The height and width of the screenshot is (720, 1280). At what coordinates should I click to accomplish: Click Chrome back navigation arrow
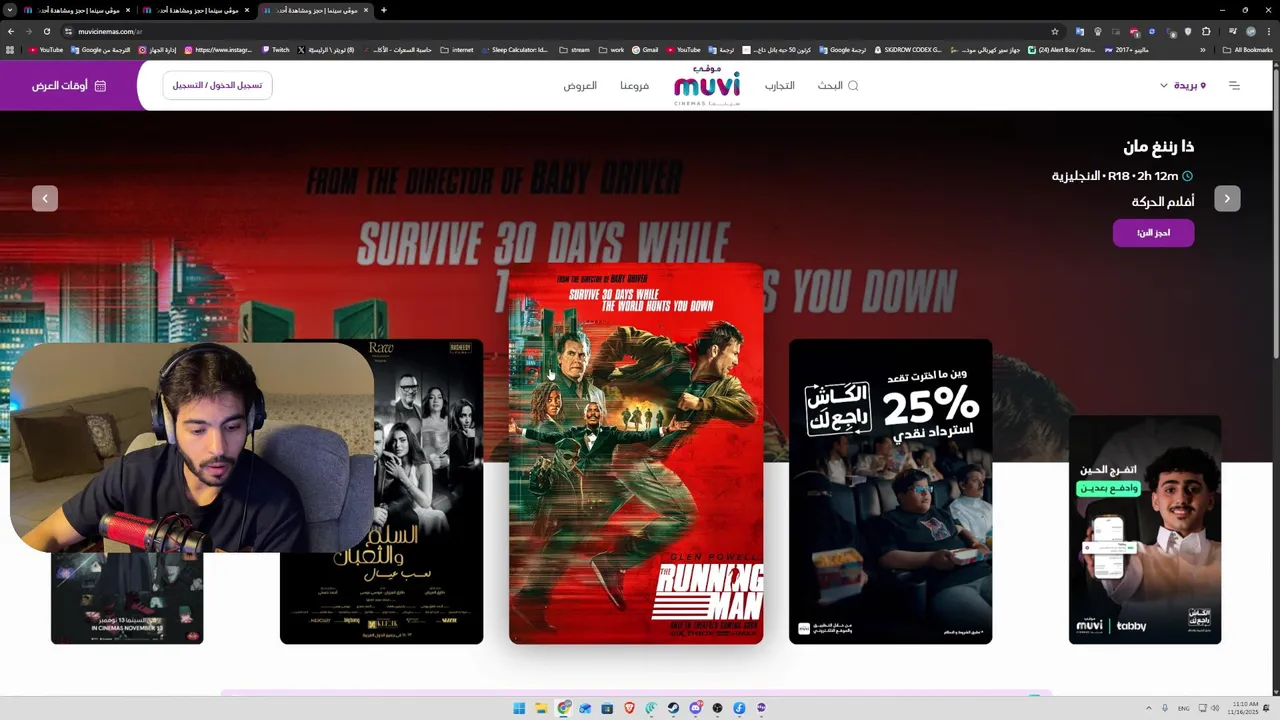11,31
